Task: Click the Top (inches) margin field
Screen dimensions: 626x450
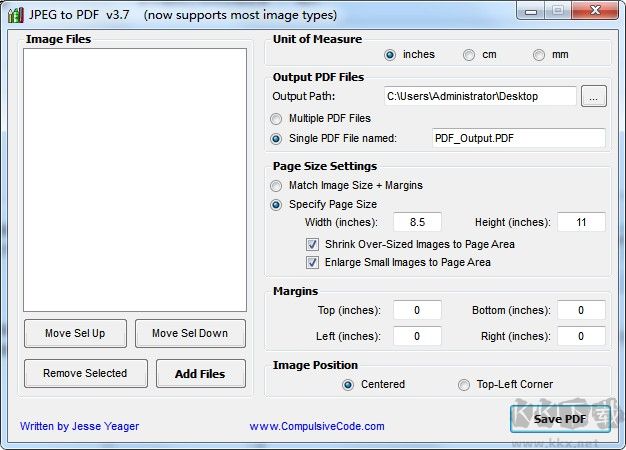Action: [417, 310]
